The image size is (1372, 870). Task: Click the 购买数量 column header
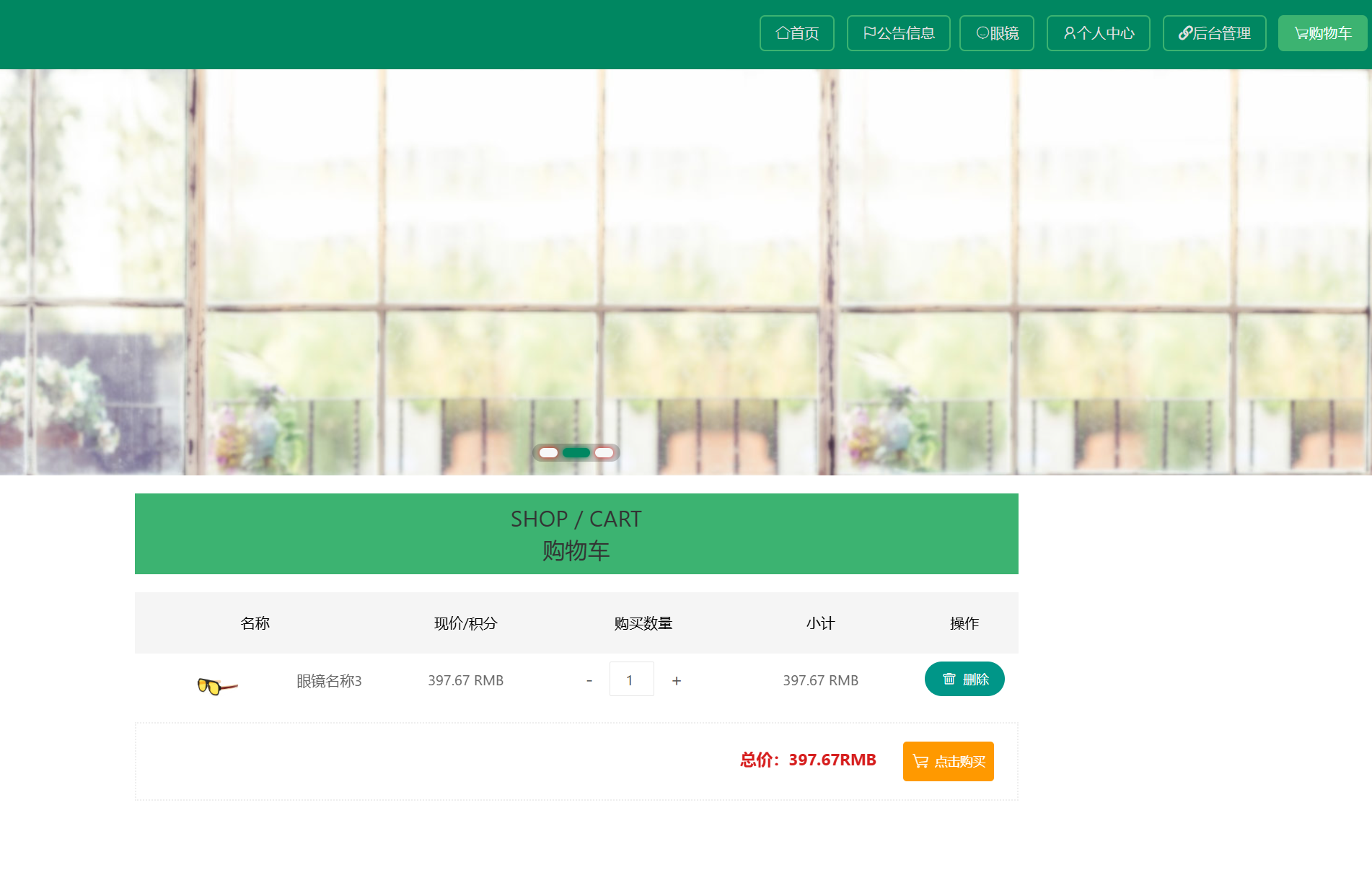pos(643,623)
